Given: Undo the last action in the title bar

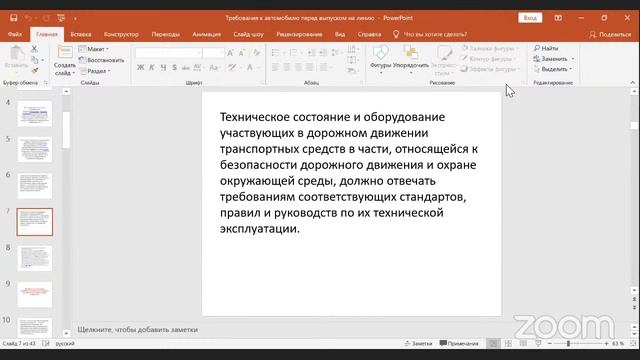Looking at the screenshot, I should click(28, 18).
